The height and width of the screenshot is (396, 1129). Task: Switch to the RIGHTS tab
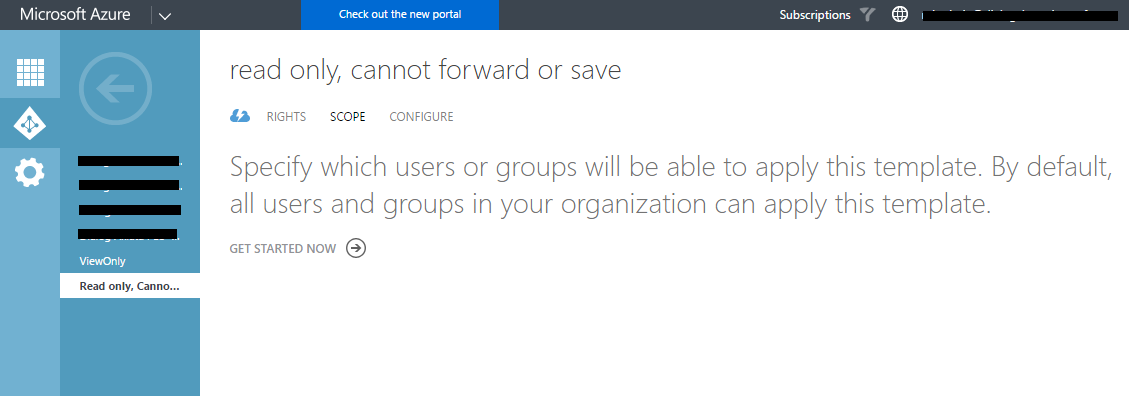[286, 117]
